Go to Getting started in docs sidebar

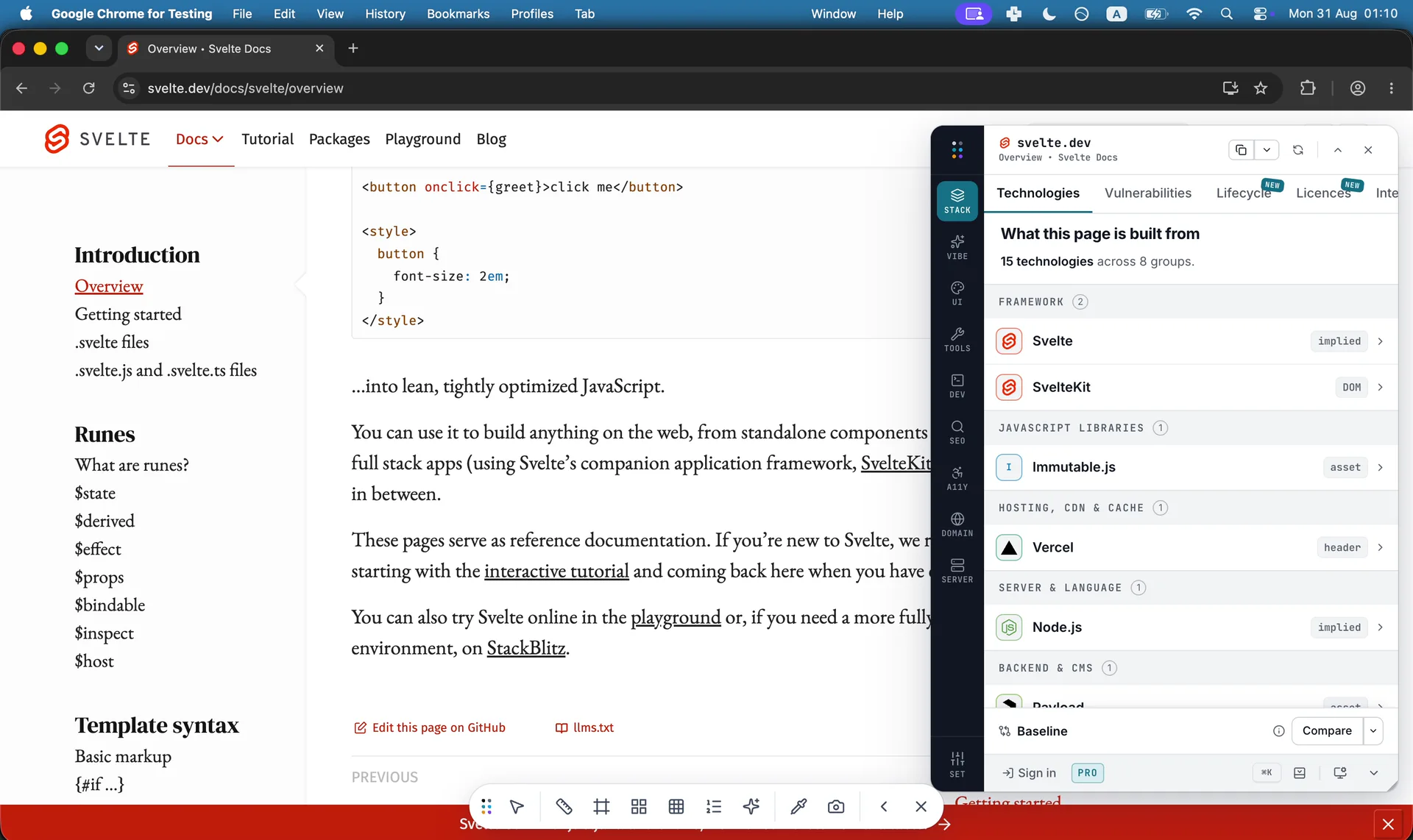click(128, 315)
